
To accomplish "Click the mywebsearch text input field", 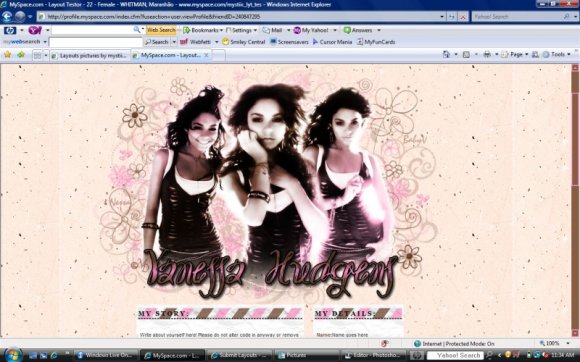I will pyautogui.click(x=95, y=42).
